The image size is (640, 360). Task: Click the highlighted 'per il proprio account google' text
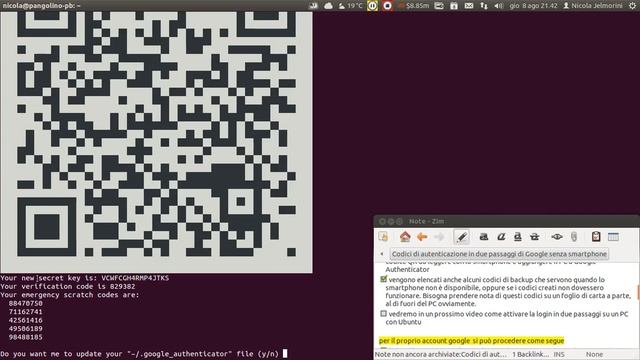[x=471, y=341]
